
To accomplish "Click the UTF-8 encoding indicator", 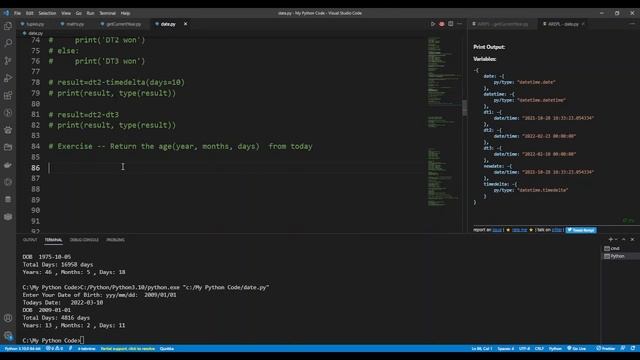I will point(524,349).
